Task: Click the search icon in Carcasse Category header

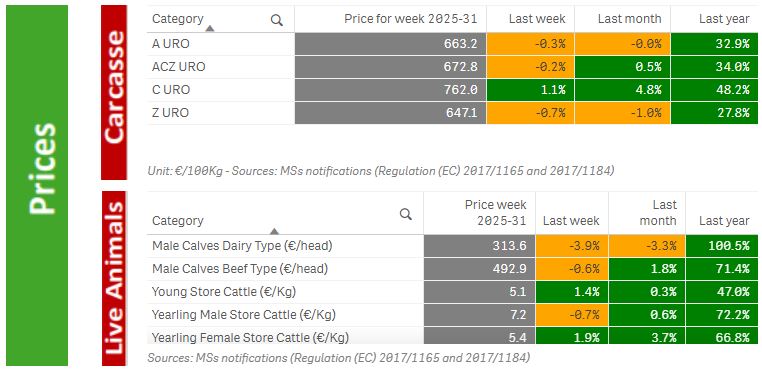Action: tap(277, 20)
